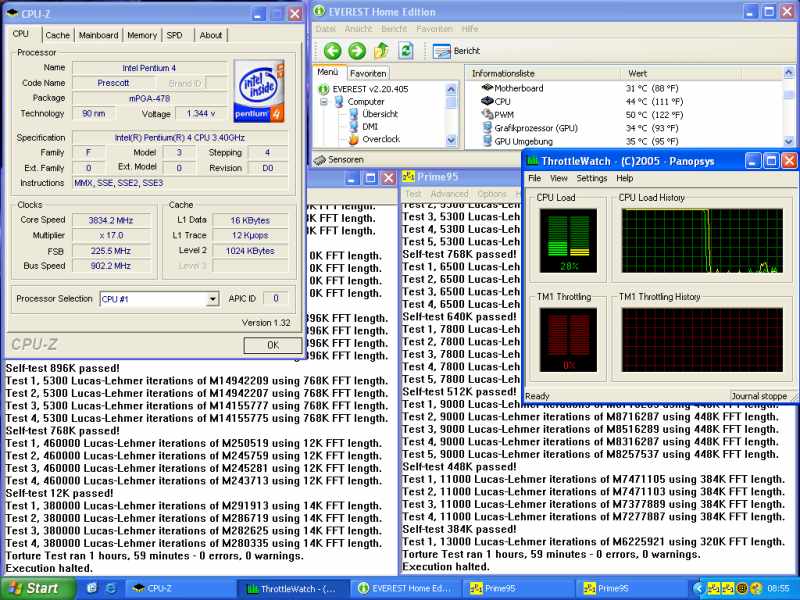Switch to the Cache tab in CPU-Z
800x600 pixels.
point(57,35)
